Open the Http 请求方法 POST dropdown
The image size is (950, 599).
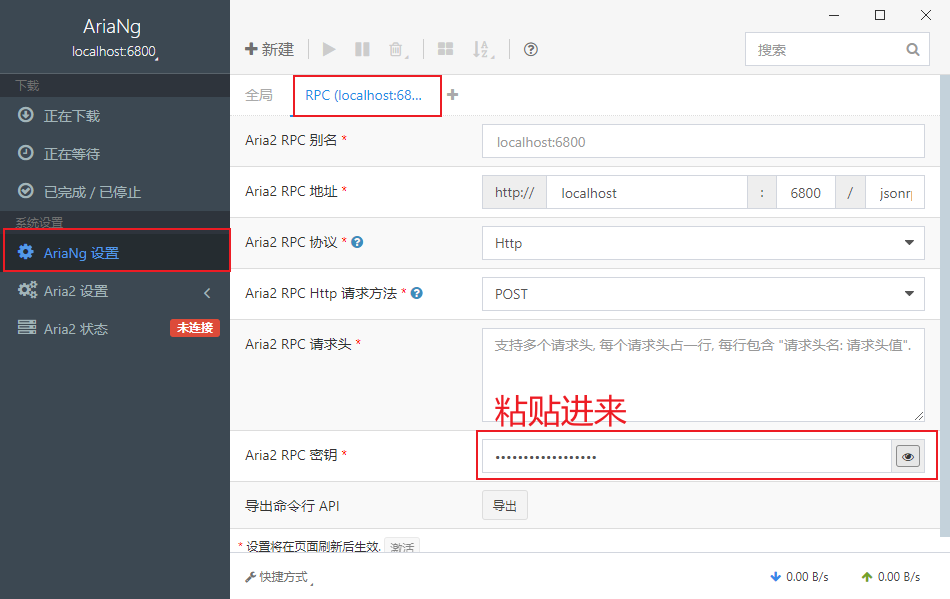click(x=703, y=294)
